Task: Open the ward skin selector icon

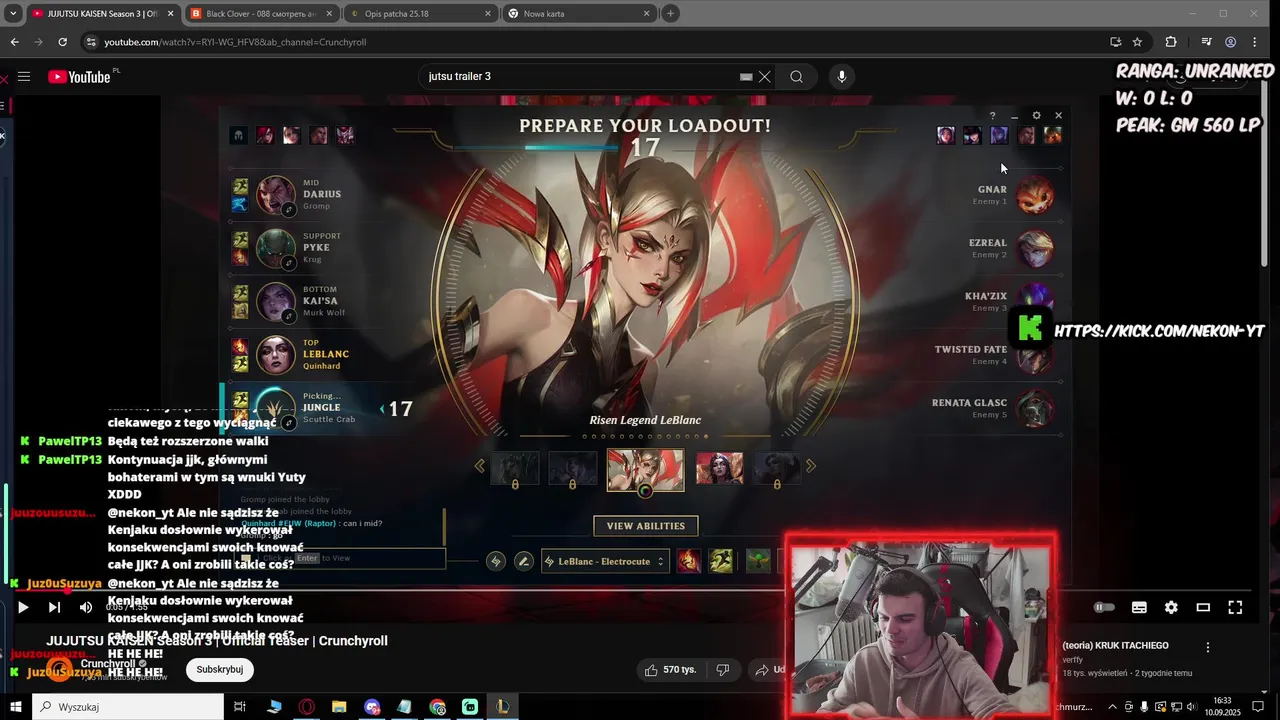Action: pos(758,561)
